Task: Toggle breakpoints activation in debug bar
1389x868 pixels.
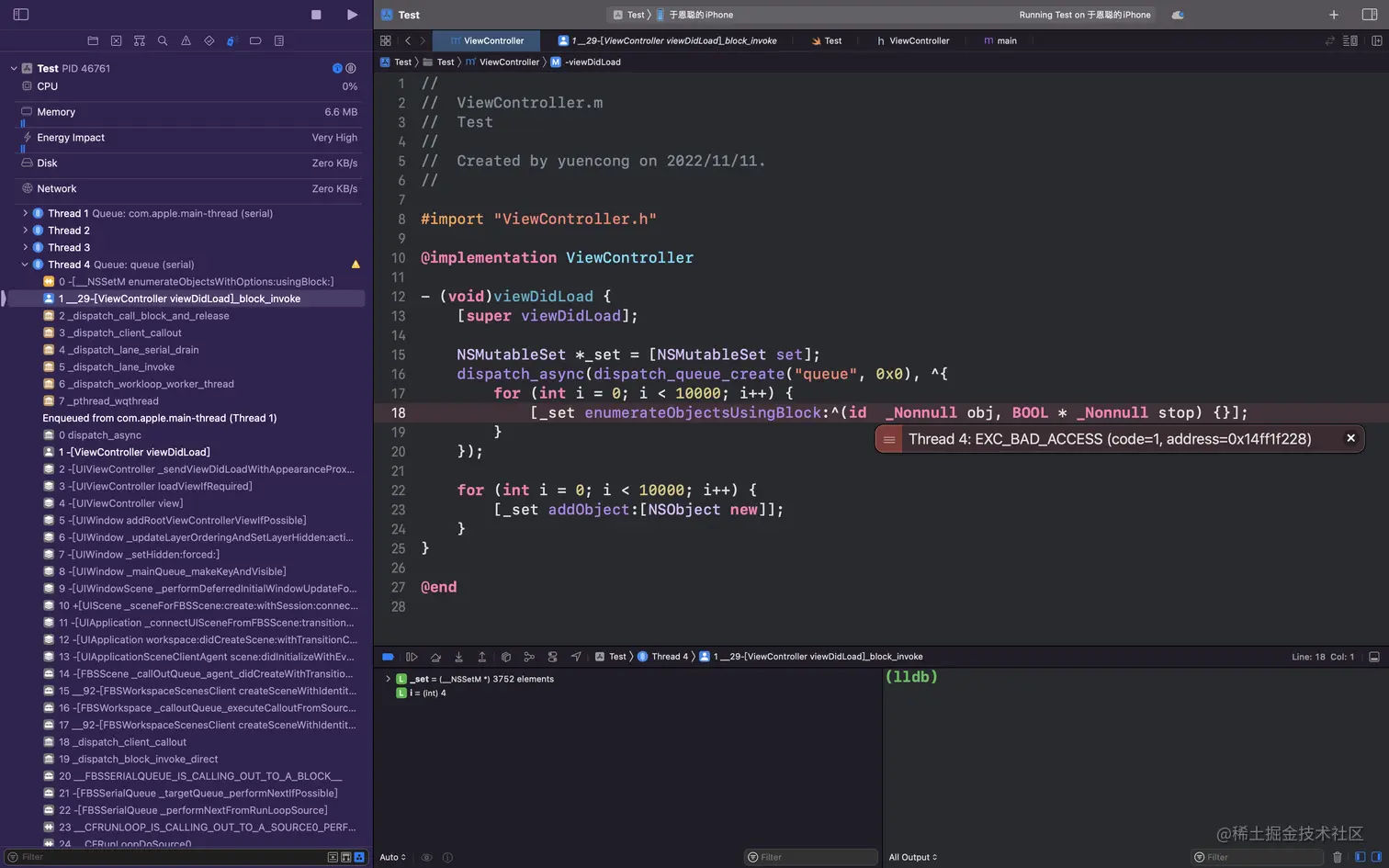Action: 388,657
